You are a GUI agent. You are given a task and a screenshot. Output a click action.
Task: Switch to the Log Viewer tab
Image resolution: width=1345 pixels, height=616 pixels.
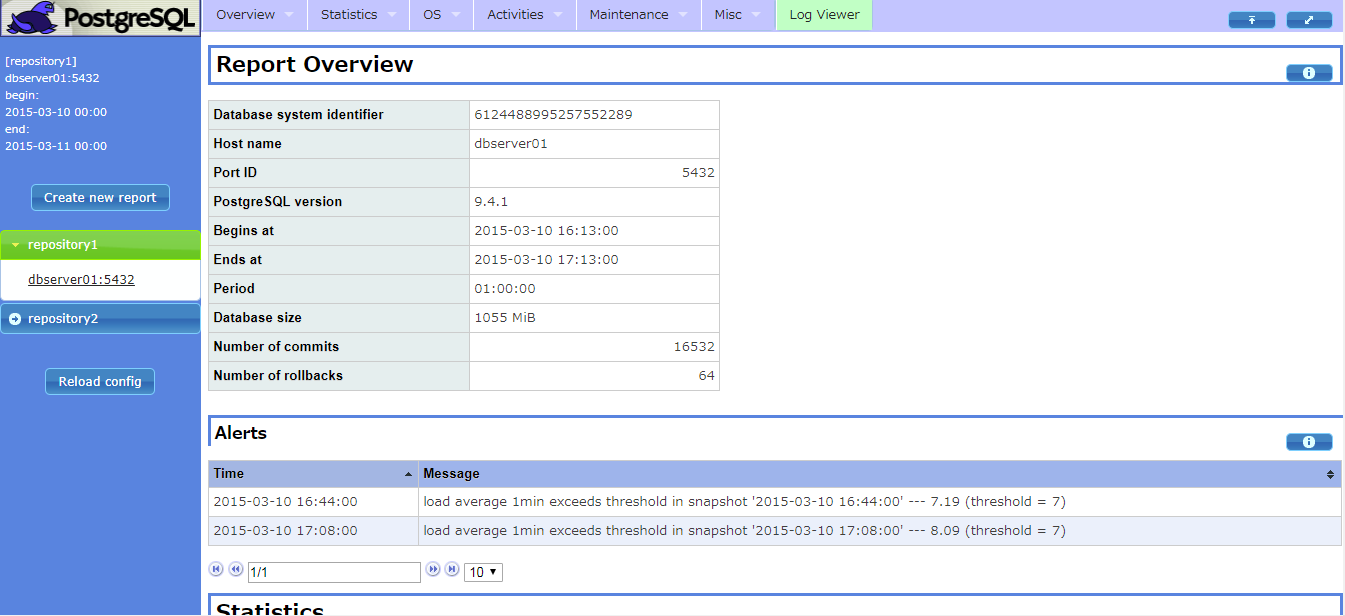823,15
